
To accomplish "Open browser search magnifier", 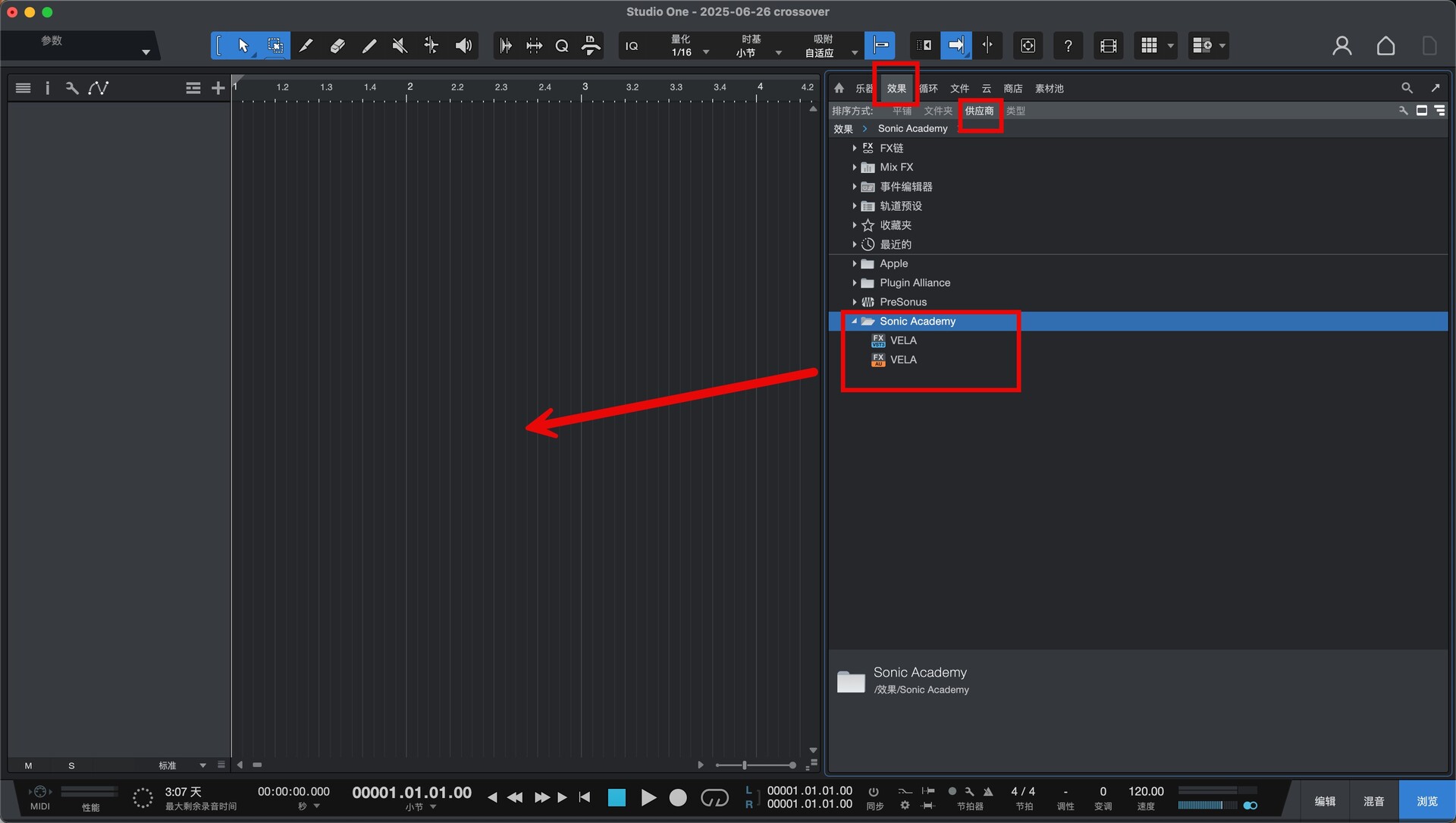I will [1407, 88].
